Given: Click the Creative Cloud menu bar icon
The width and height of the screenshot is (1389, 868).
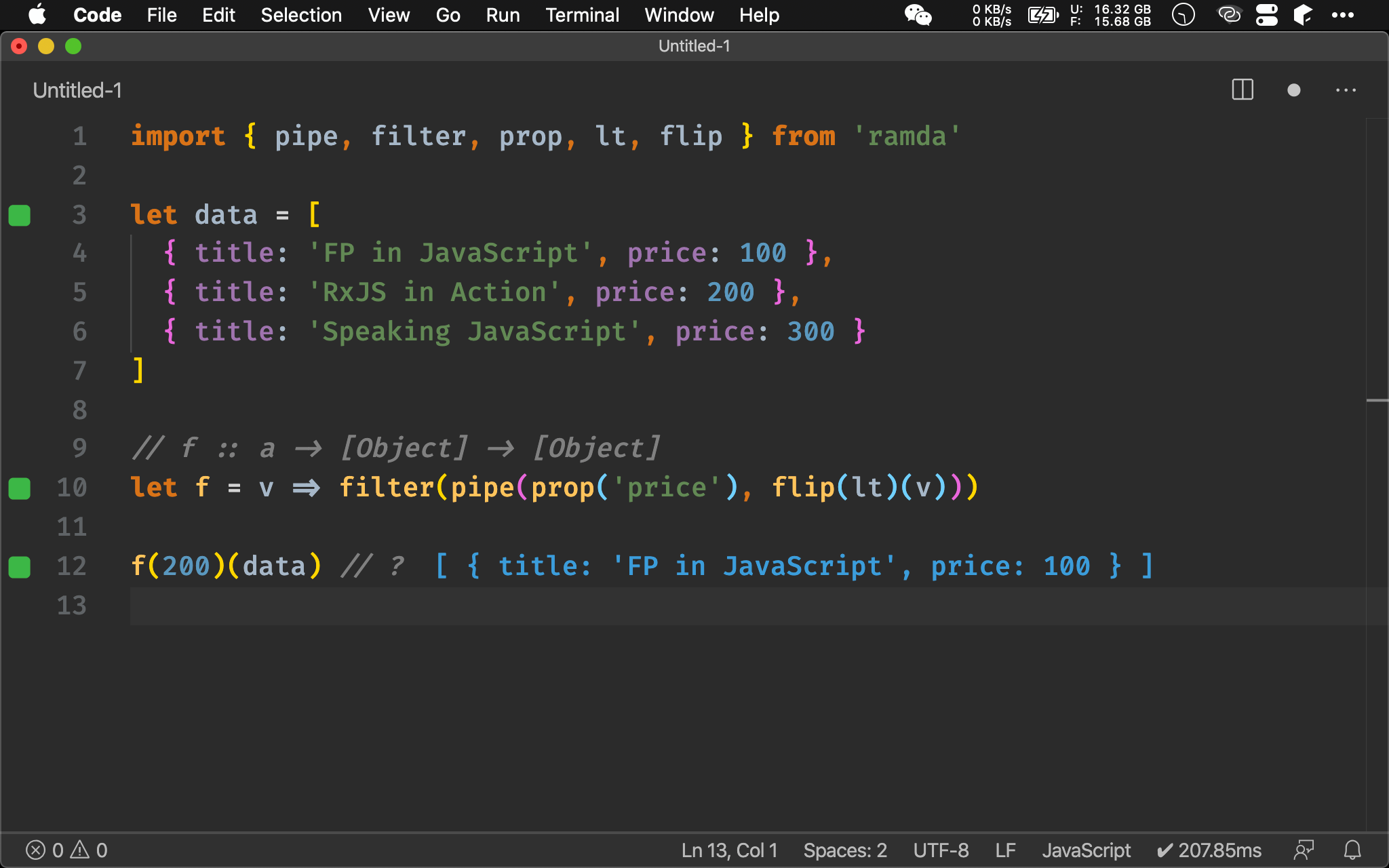Looking at the screenshot, I should pos(1229,14).
